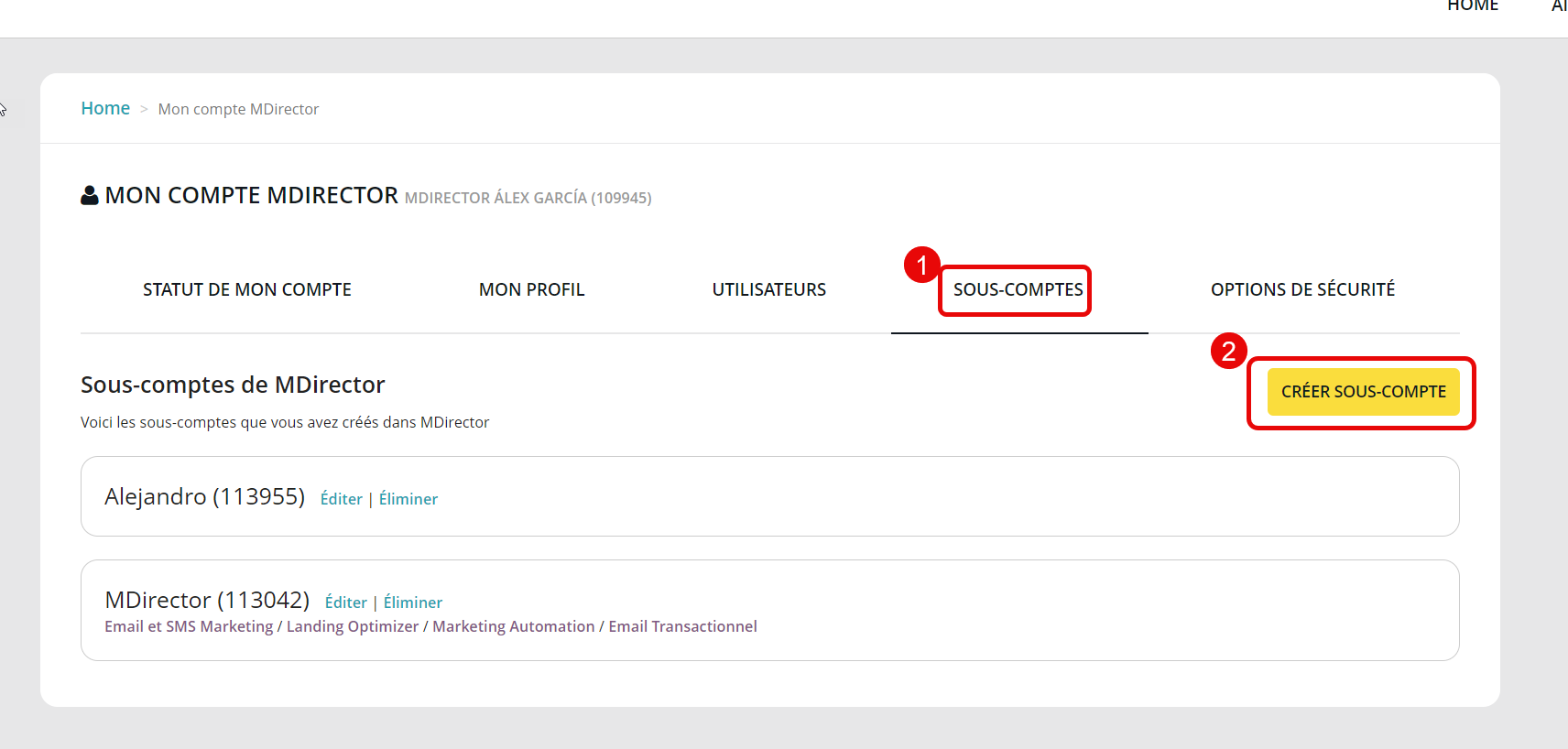Screen dimensions: 1568x749
Task: Open the Mon Profil tab
Action: pyautogui.click(x=531, y=290)
